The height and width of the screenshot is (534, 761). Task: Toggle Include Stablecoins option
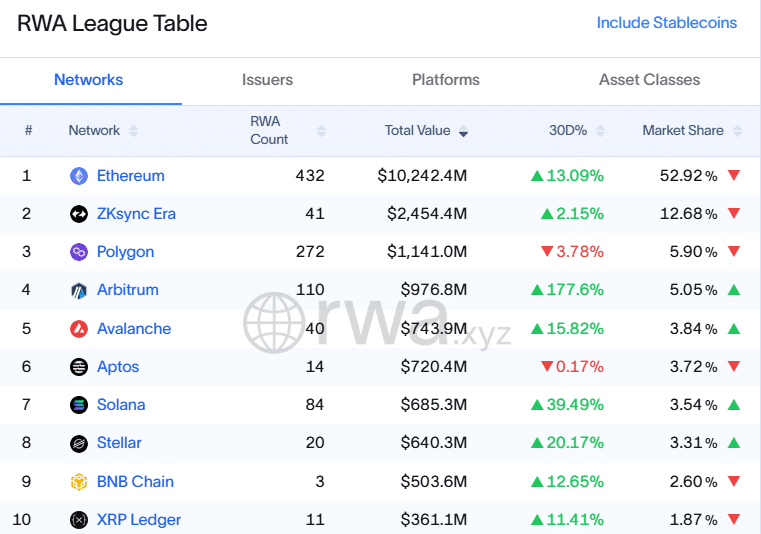click(x=666, y=22)
